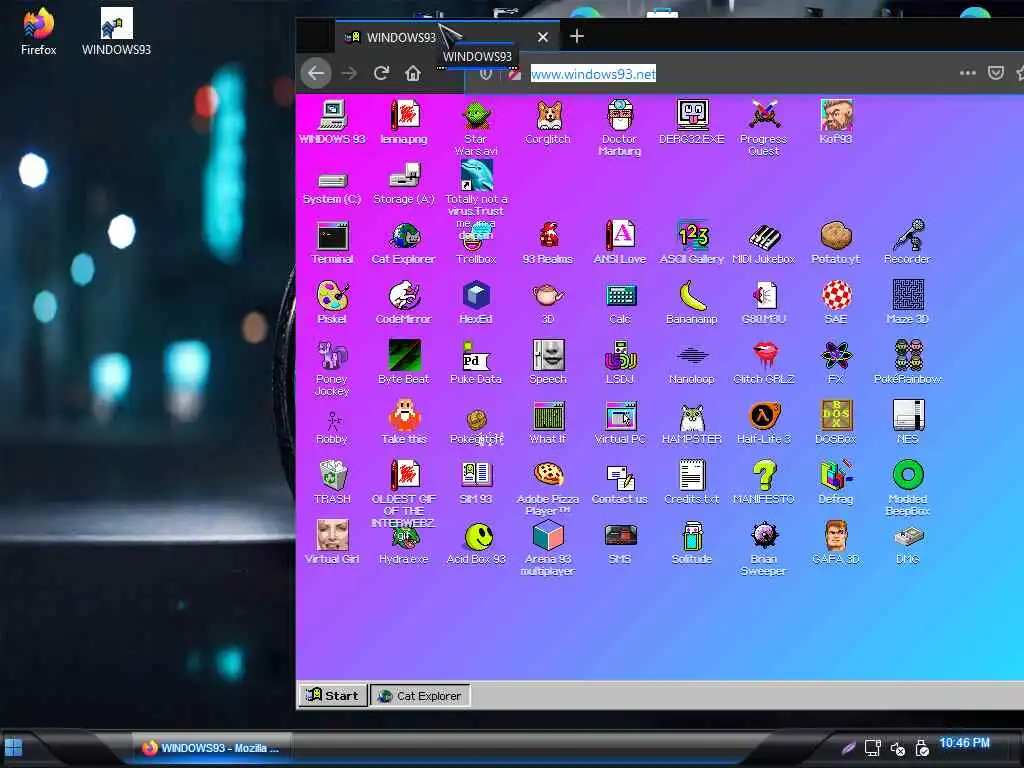Open Nanoloop icon
The width and height of the screenshot is (1024, 768).
pyautogui.click(x=692, y=355)
